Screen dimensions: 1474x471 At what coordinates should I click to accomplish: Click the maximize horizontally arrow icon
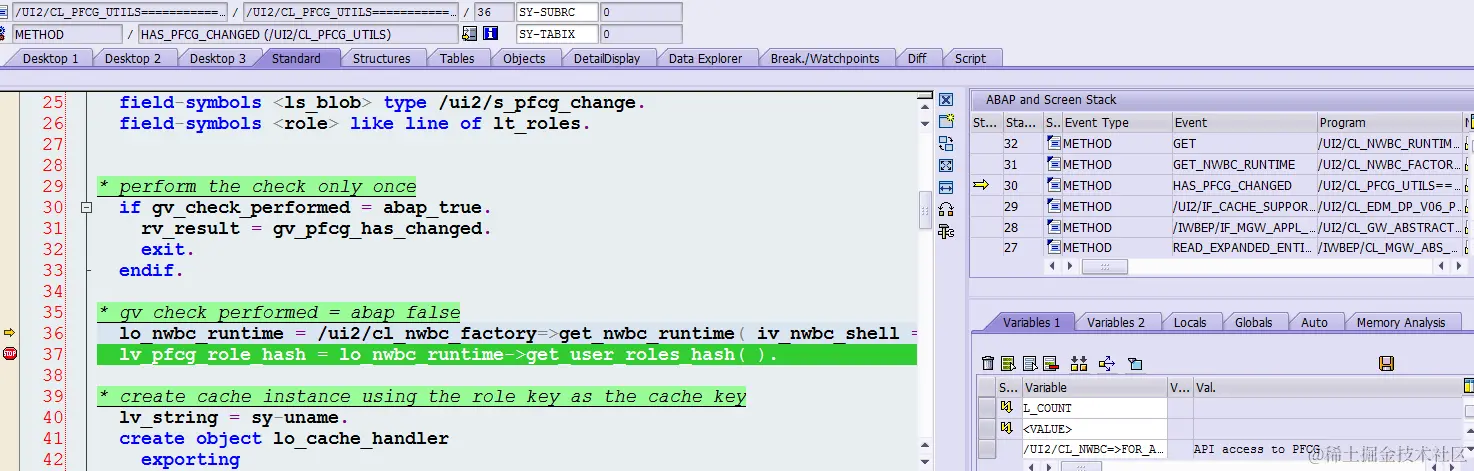coord(946,187)
